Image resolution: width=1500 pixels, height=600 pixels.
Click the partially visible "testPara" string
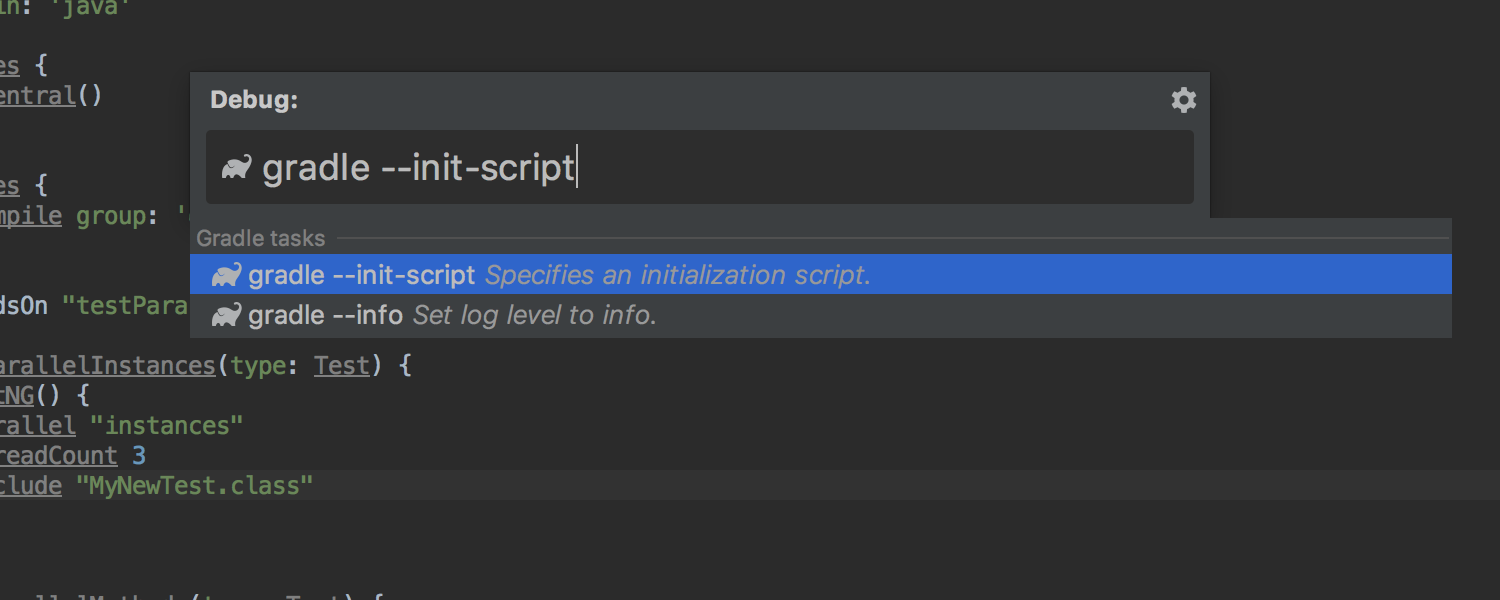[x=125, y=306]
